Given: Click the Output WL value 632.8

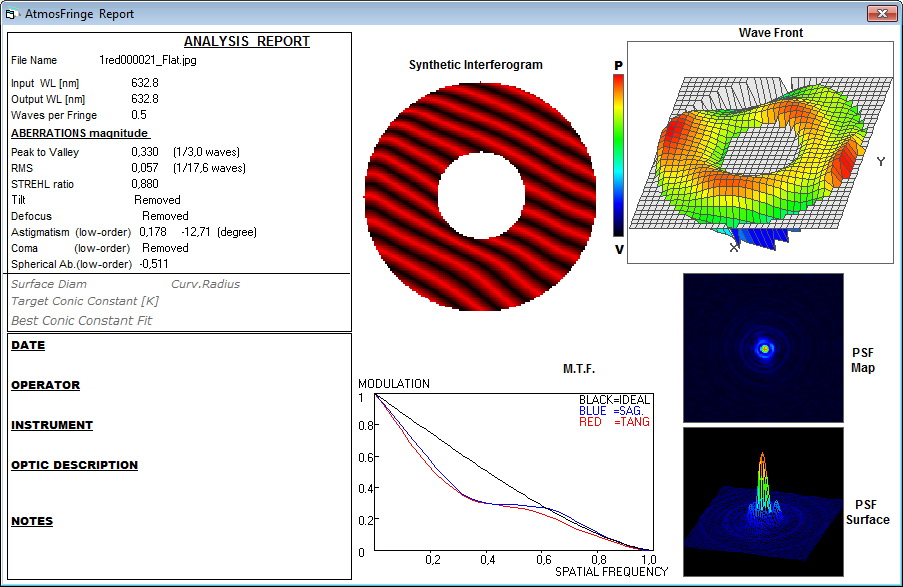Looking at the screenshot, I should tap(145, 99).
